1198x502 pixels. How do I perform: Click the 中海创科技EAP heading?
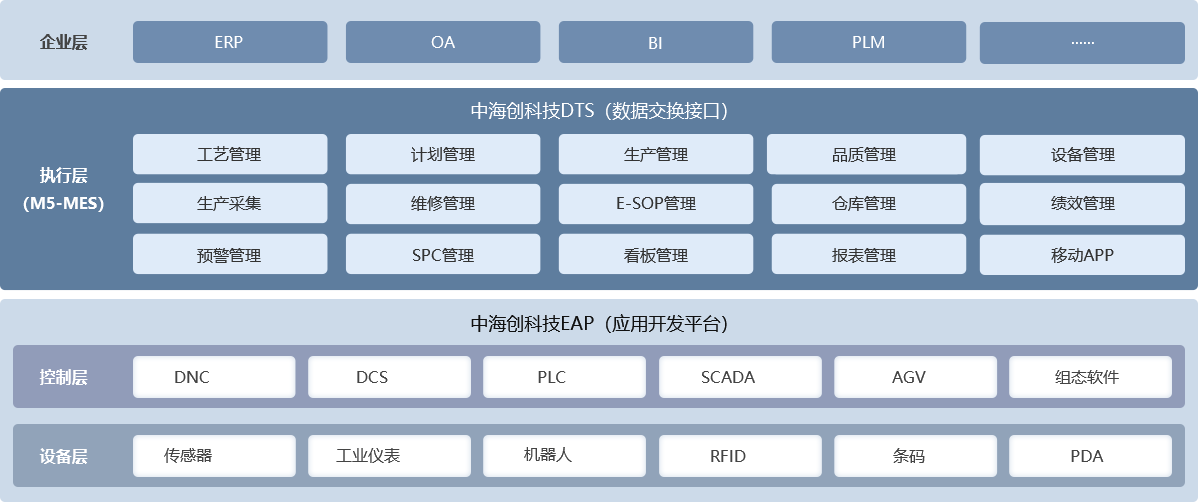[x=599, y=324]
